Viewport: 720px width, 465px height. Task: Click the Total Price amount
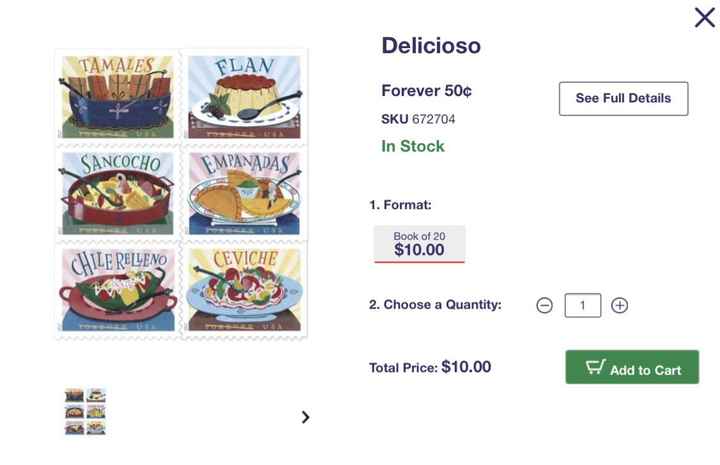pos(466,367)
